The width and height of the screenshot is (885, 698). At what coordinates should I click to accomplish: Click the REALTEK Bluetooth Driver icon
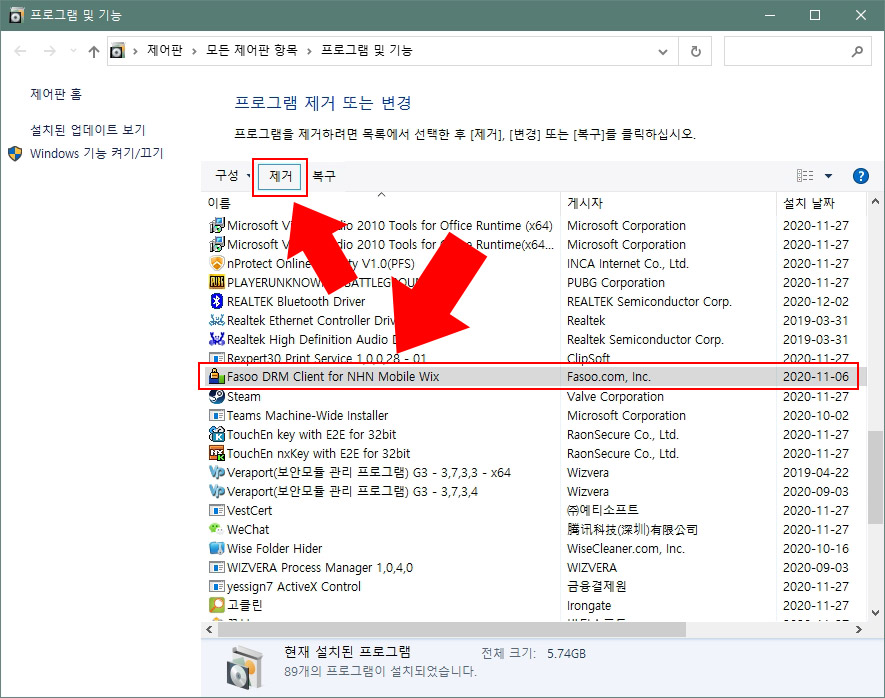216,301
